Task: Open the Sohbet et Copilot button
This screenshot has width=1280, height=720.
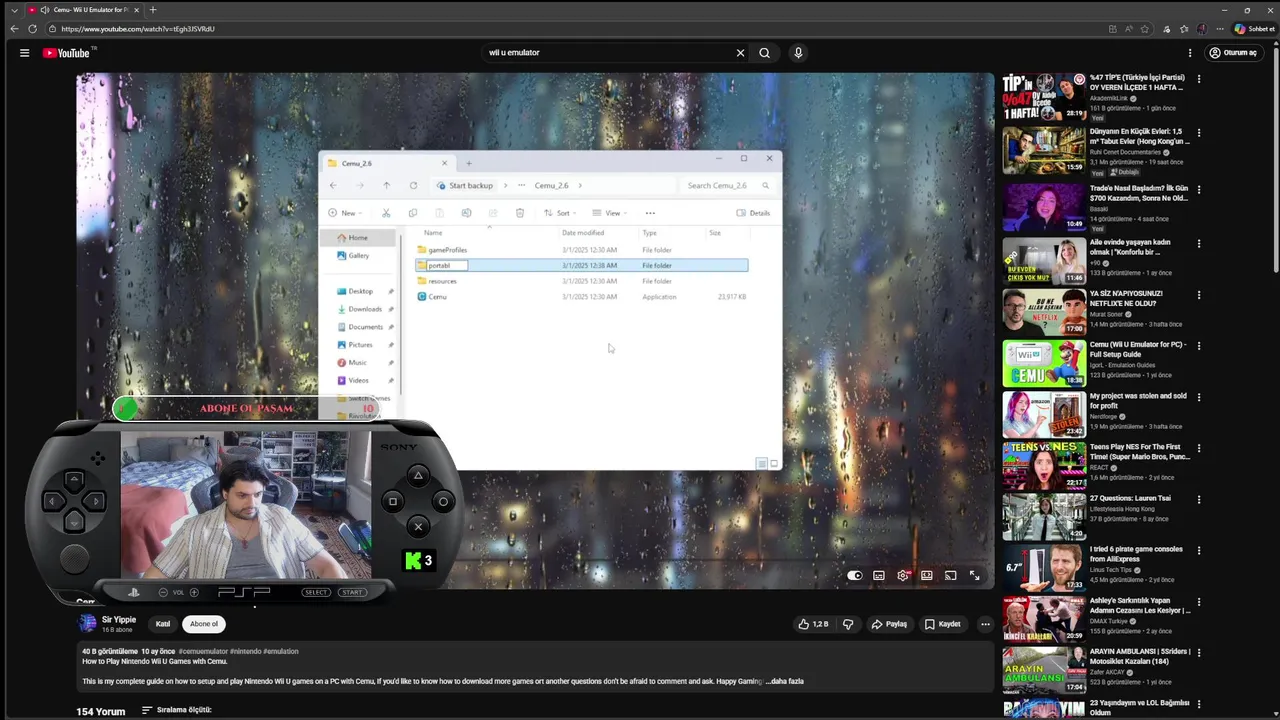Action: [x=1254, y=29]
